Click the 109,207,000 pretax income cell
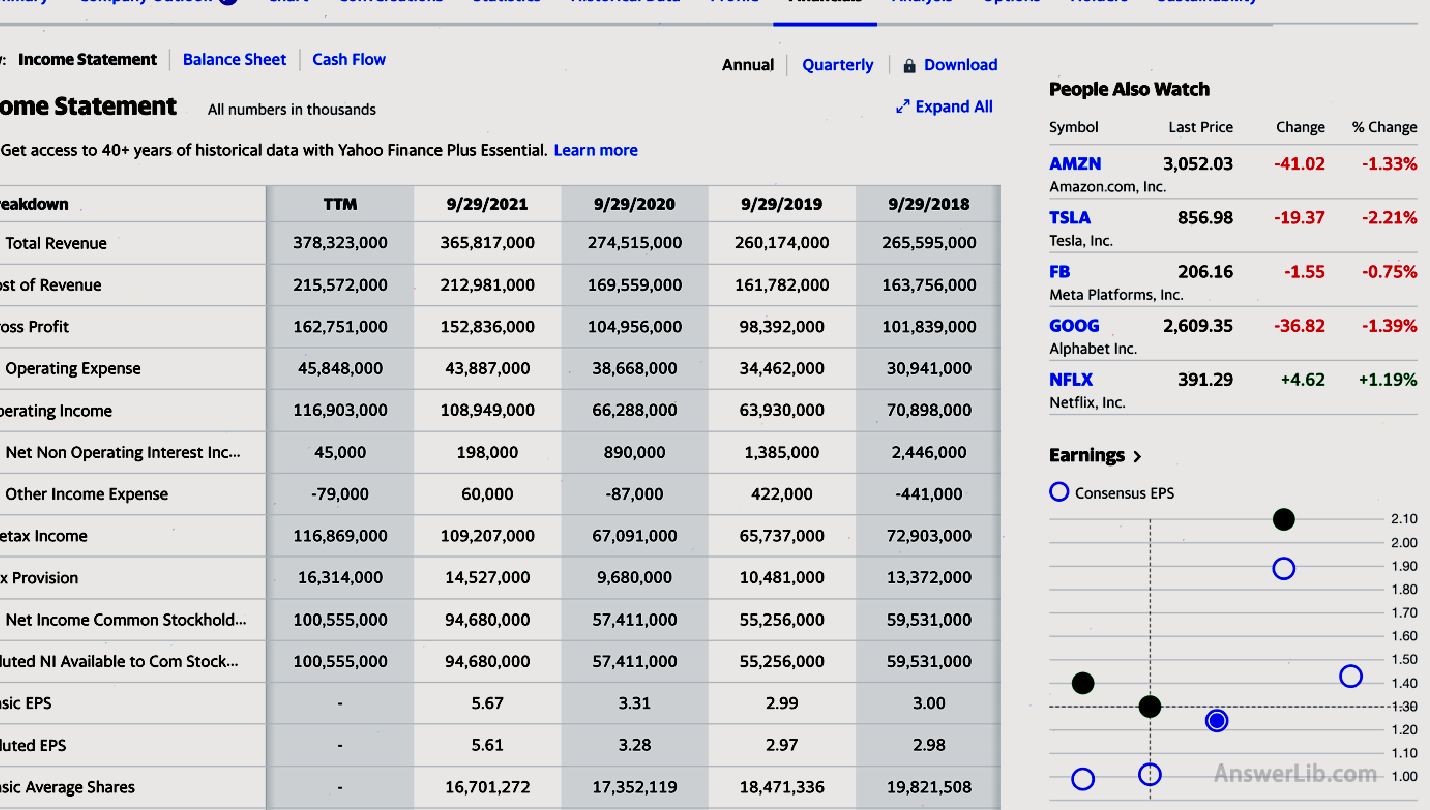 pos(487,537)
